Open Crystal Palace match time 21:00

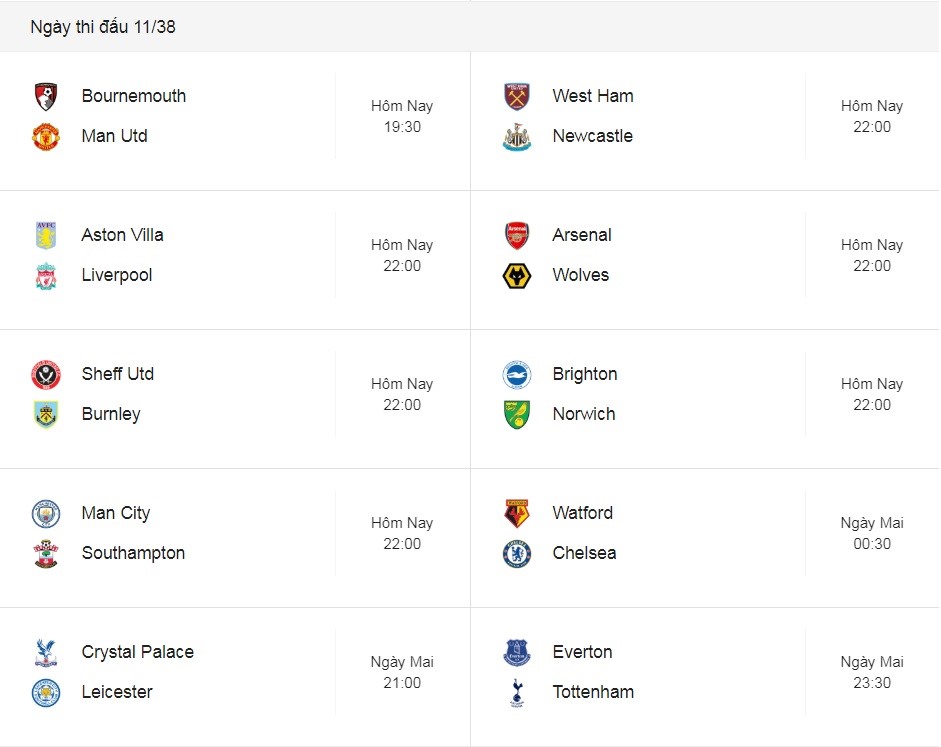pos(402,683)
